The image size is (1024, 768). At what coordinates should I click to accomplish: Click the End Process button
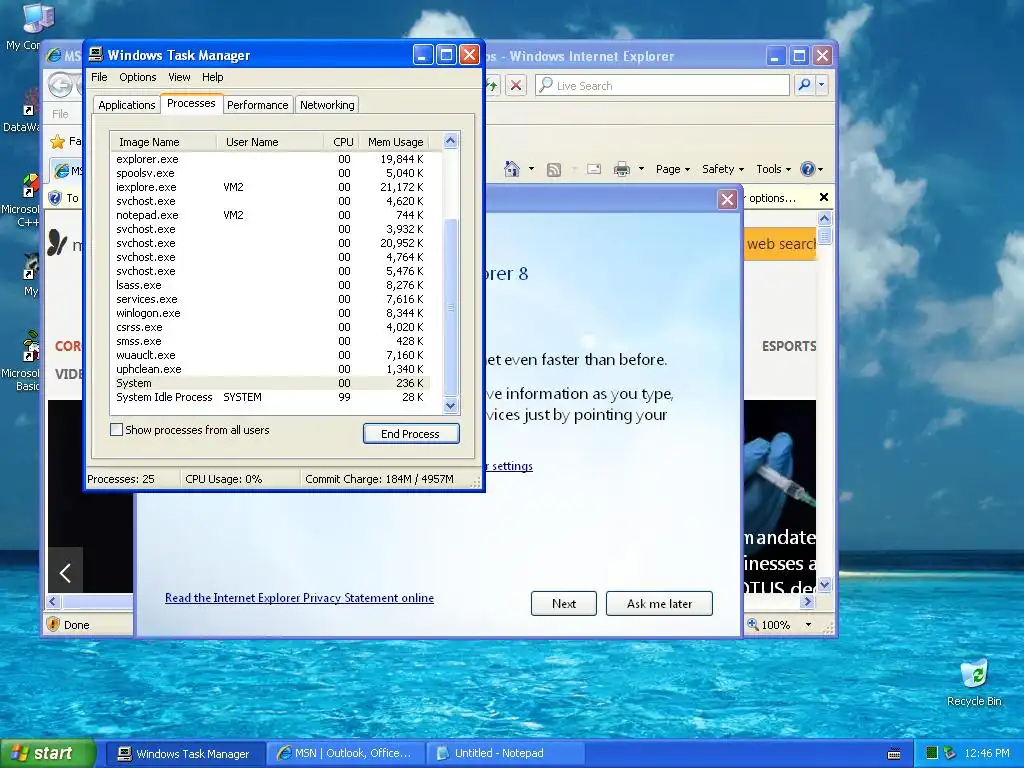(411, 434)
